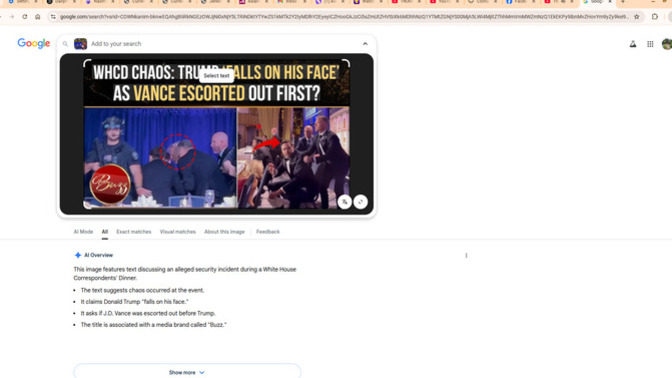Image resolution: width=672 pixels, height=378 pixels.
Task: Switch to the Visual matches tab
Action: 177,231
